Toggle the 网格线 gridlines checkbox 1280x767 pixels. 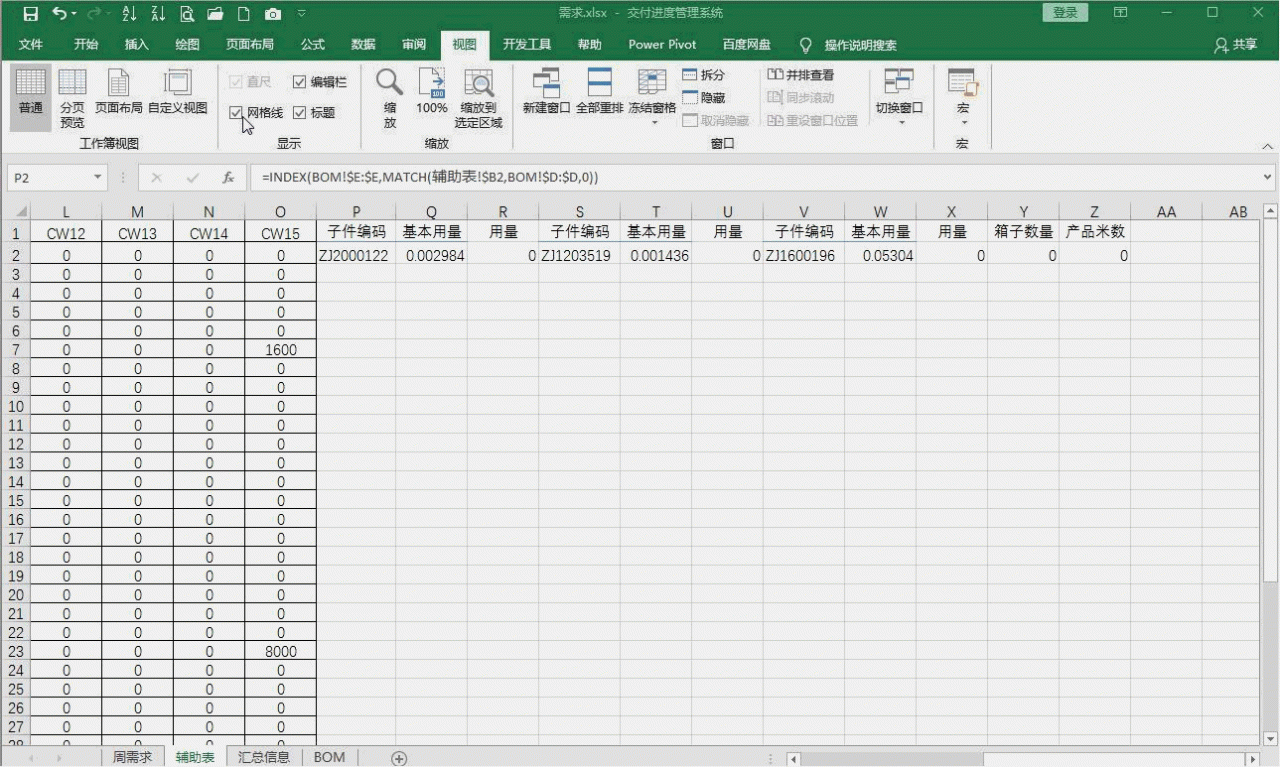[236, 113]
